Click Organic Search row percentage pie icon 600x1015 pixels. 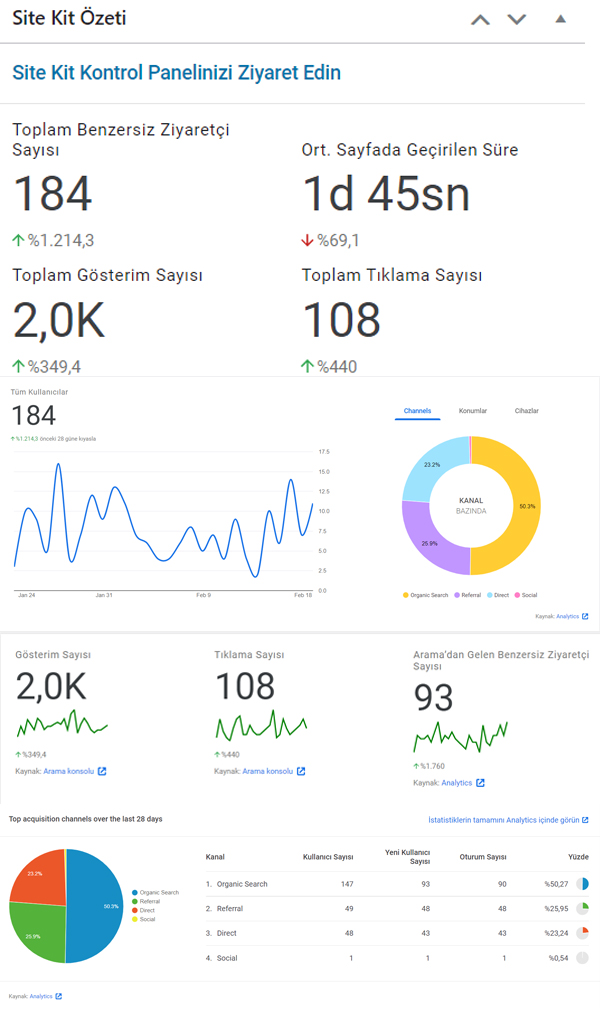pos(583,884)
